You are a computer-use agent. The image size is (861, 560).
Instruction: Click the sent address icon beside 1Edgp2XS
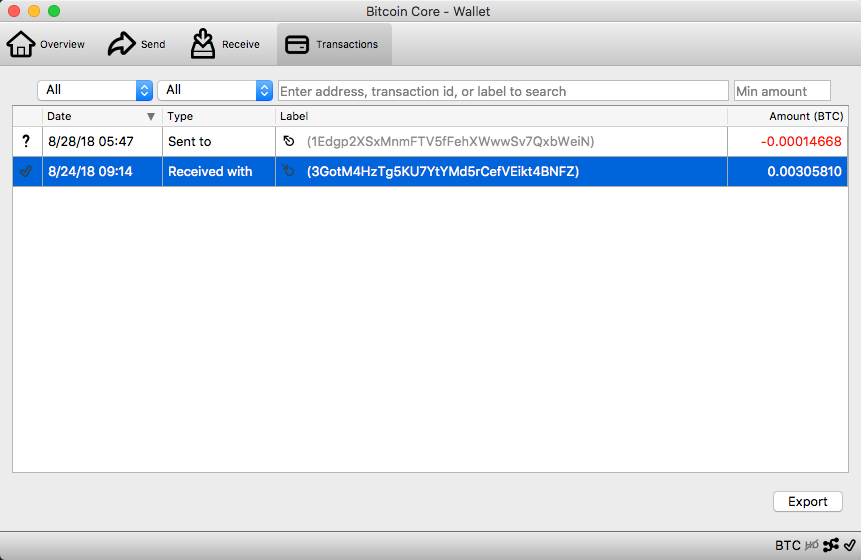point(289,141)
